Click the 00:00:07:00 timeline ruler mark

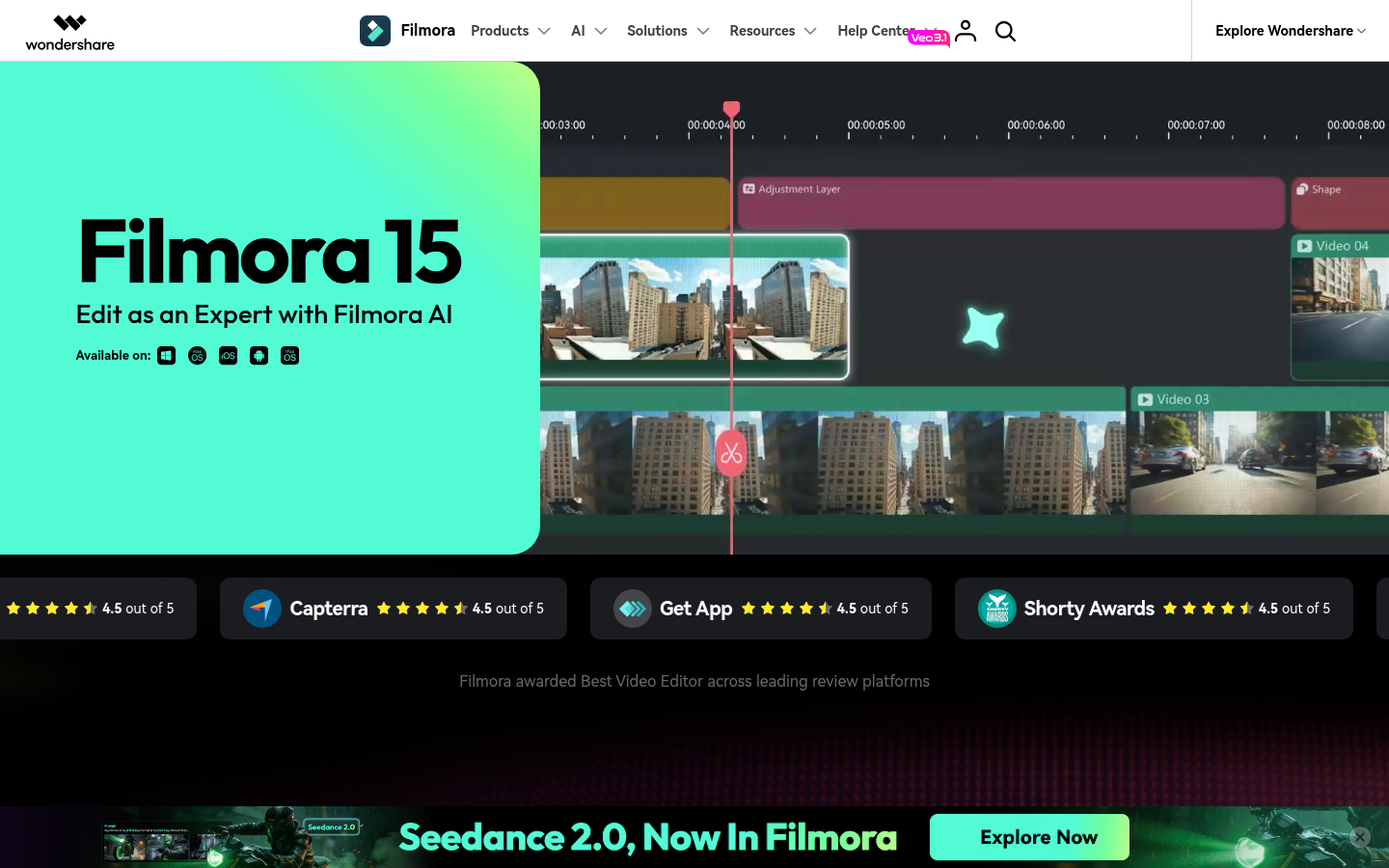pyautogui.click(x=1196, y=125)
